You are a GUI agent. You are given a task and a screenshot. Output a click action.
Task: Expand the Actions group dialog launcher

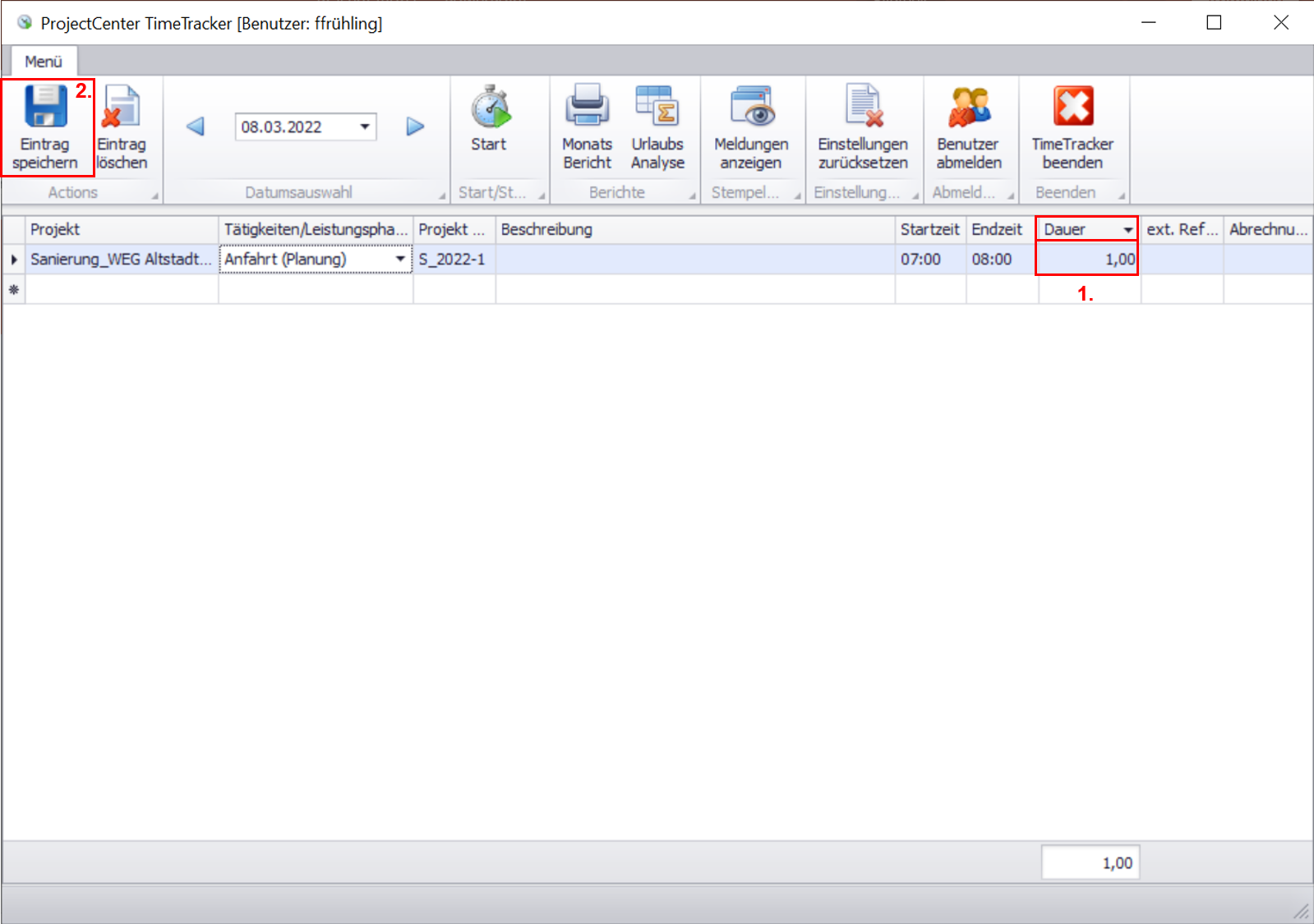tap(154, 196)
